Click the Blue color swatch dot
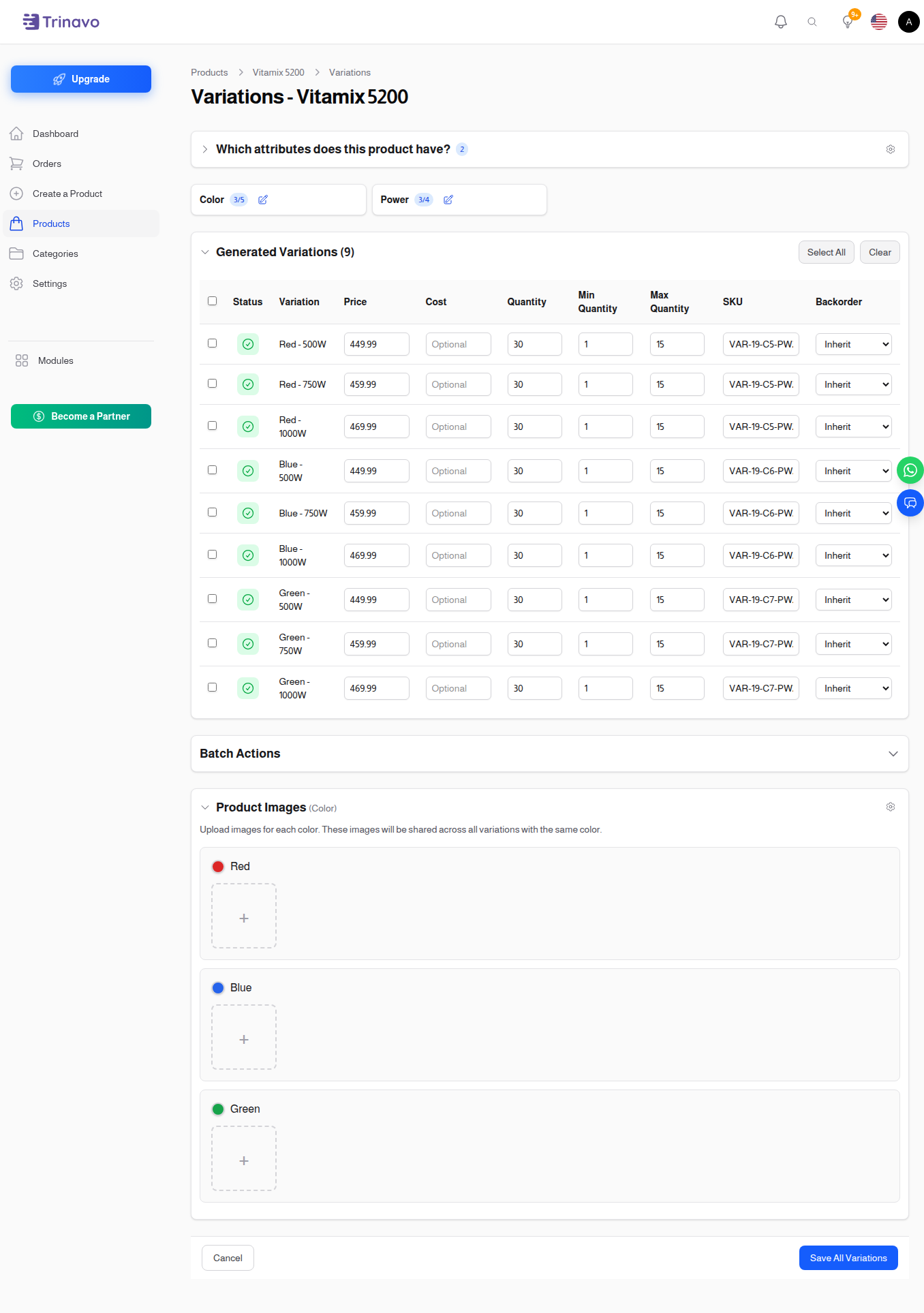The image size is (924, 1313). (218, 988)
